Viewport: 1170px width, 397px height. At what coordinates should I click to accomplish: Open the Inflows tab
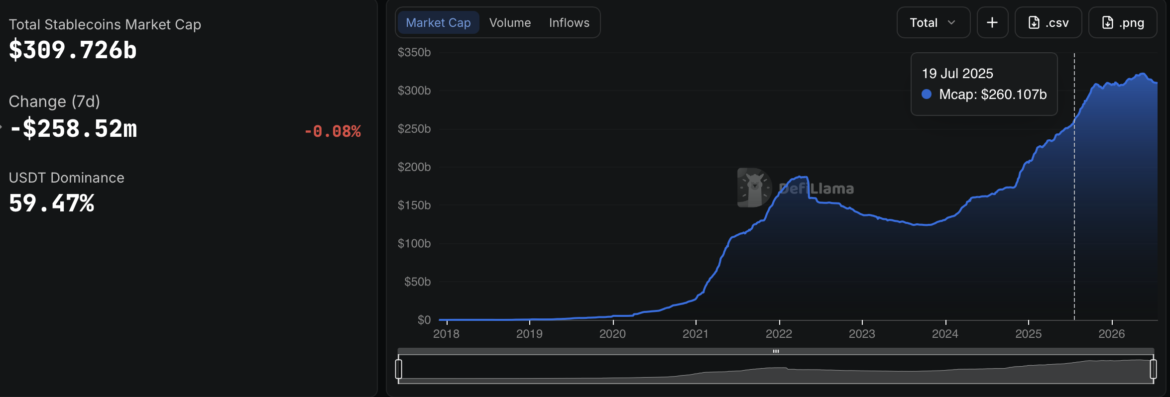click(x=569, y=22)
